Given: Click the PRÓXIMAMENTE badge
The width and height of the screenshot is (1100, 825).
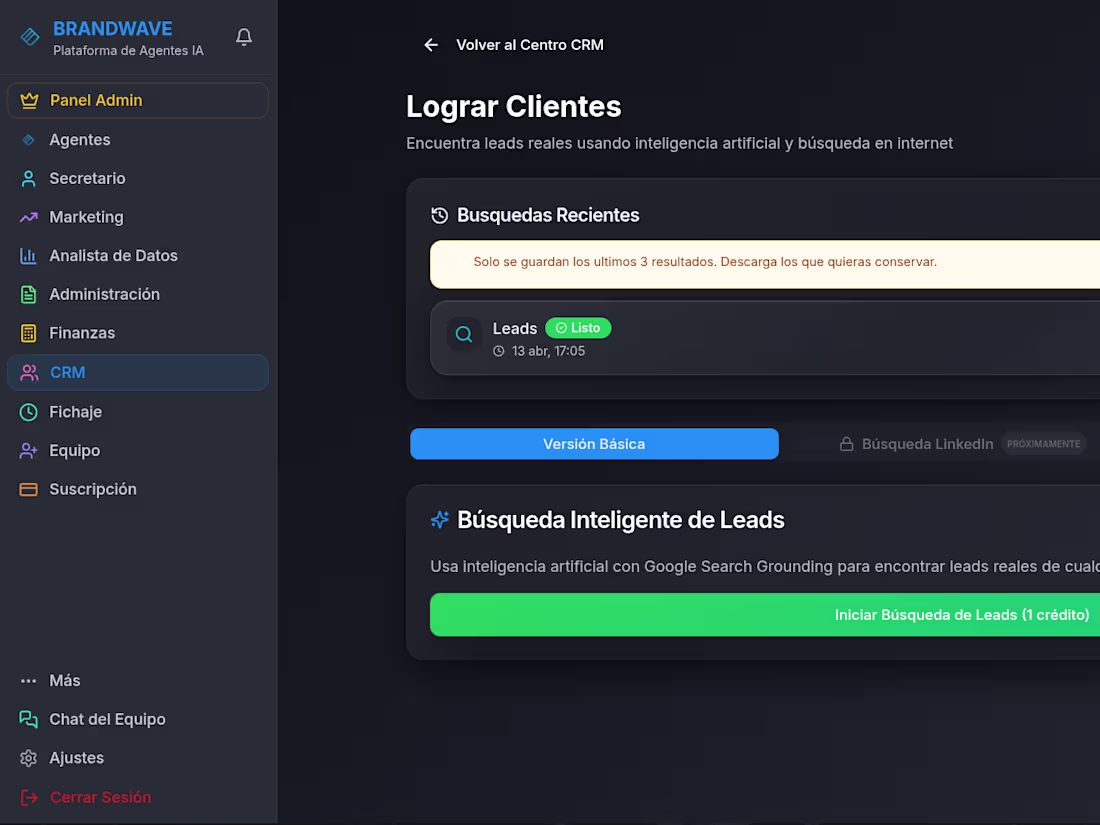Looking at the screenshot, I should click(x=1043, y=444).
